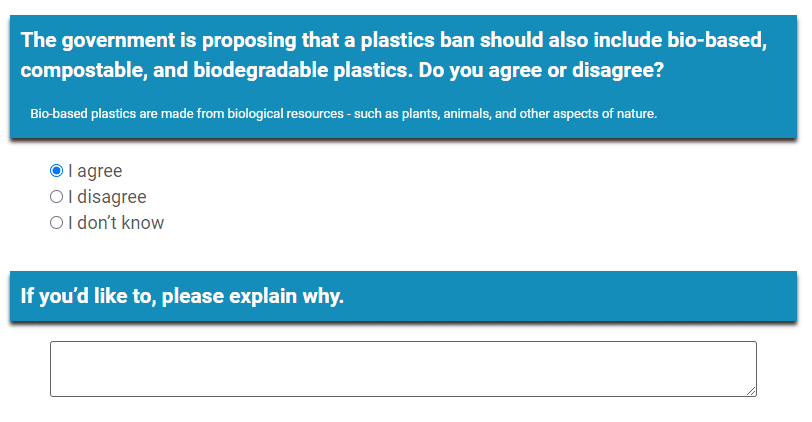The image size is (812, 422).
Task: Click the "I don't know" label text
Action: pos(116,223)
